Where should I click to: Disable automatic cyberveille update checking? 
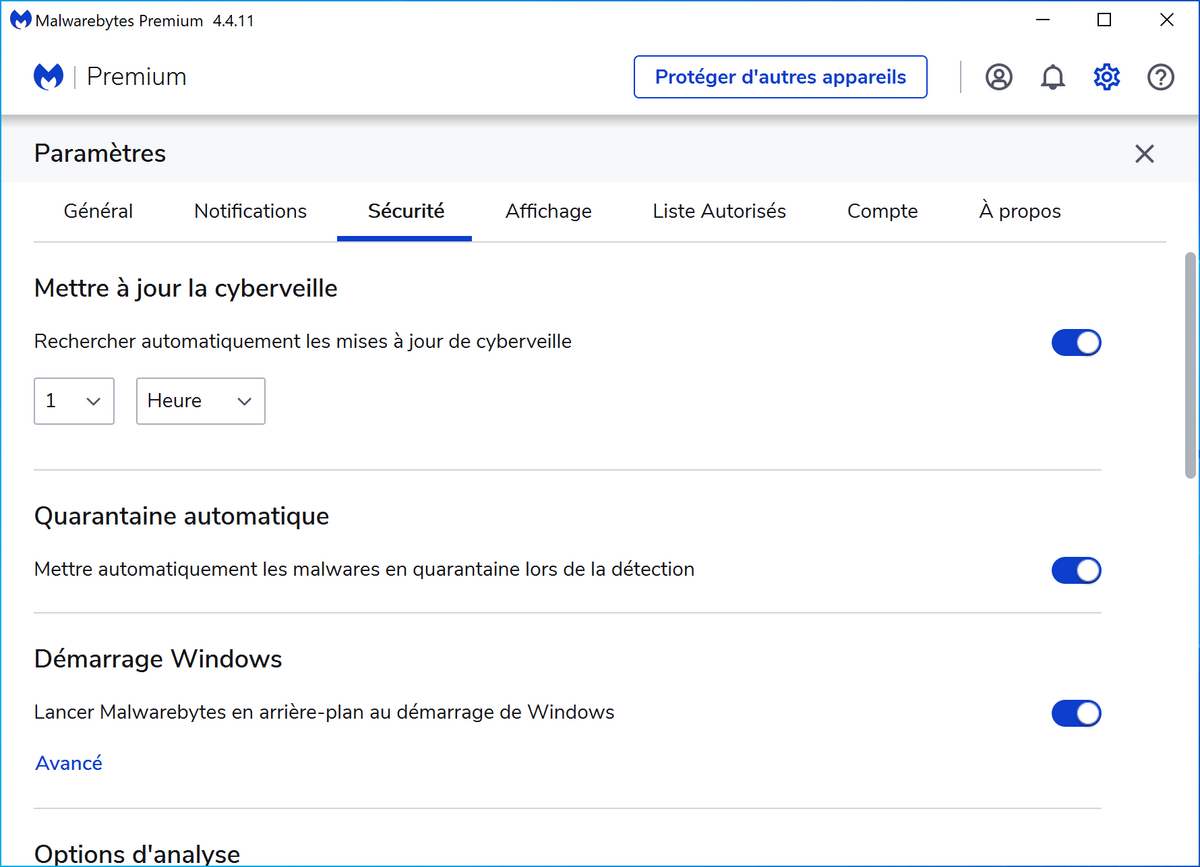point(1076,342)
